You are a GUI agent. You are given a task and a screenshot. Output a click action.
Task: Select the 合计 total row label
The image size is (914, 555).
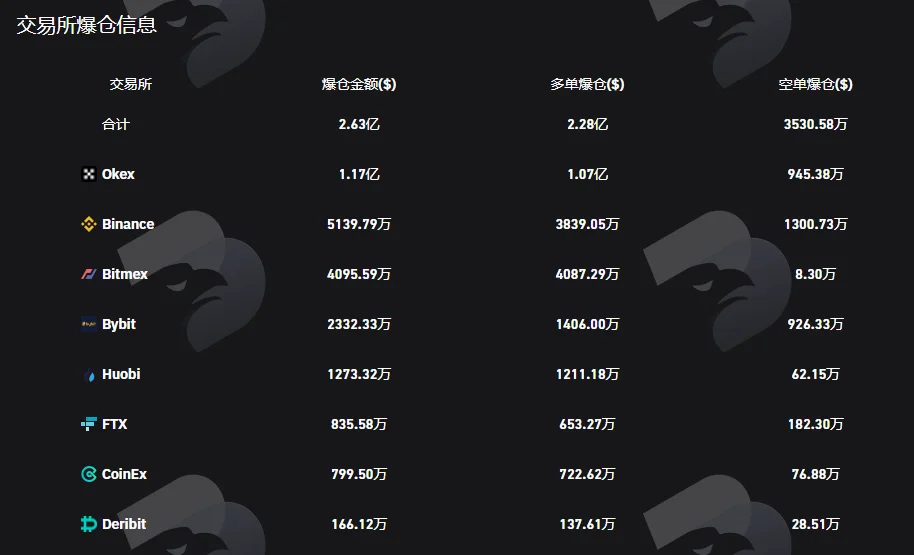(115, 124)
